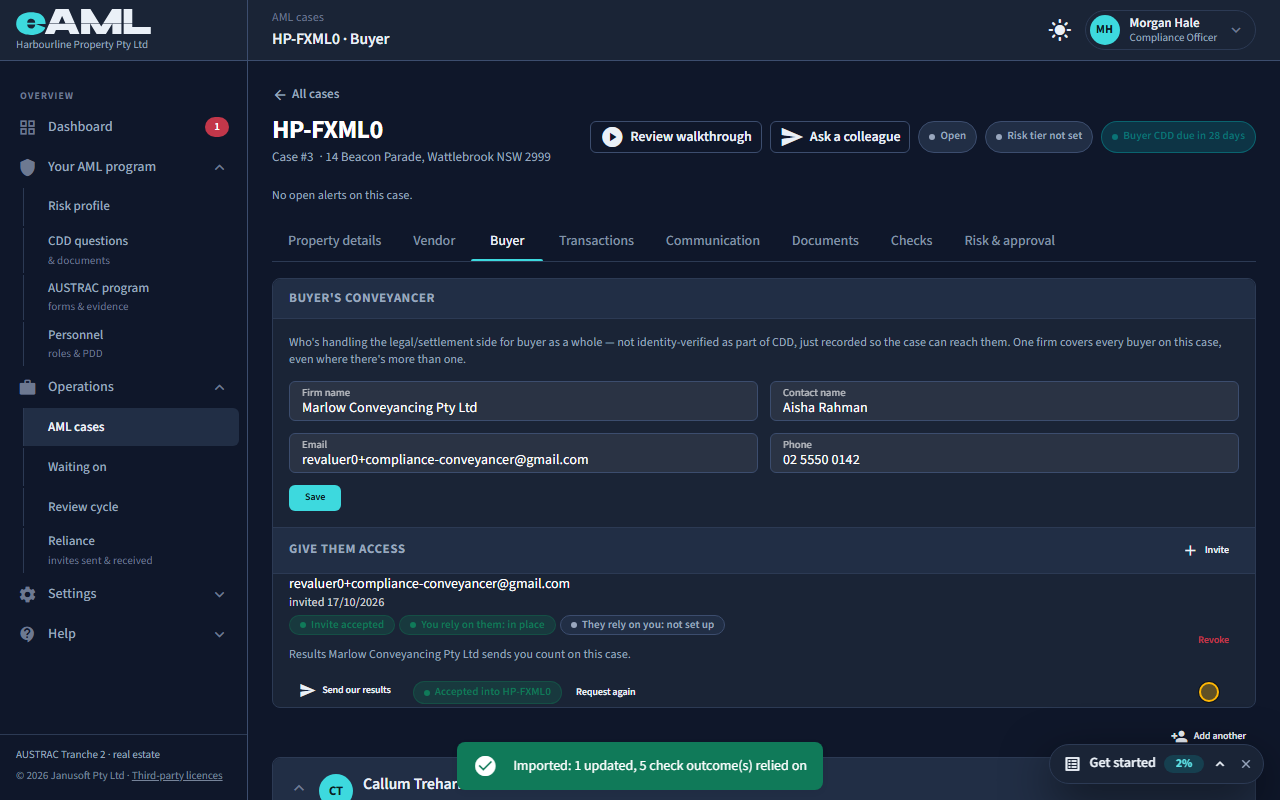
Task: Open the Third-party licences link
Action: 177,776
